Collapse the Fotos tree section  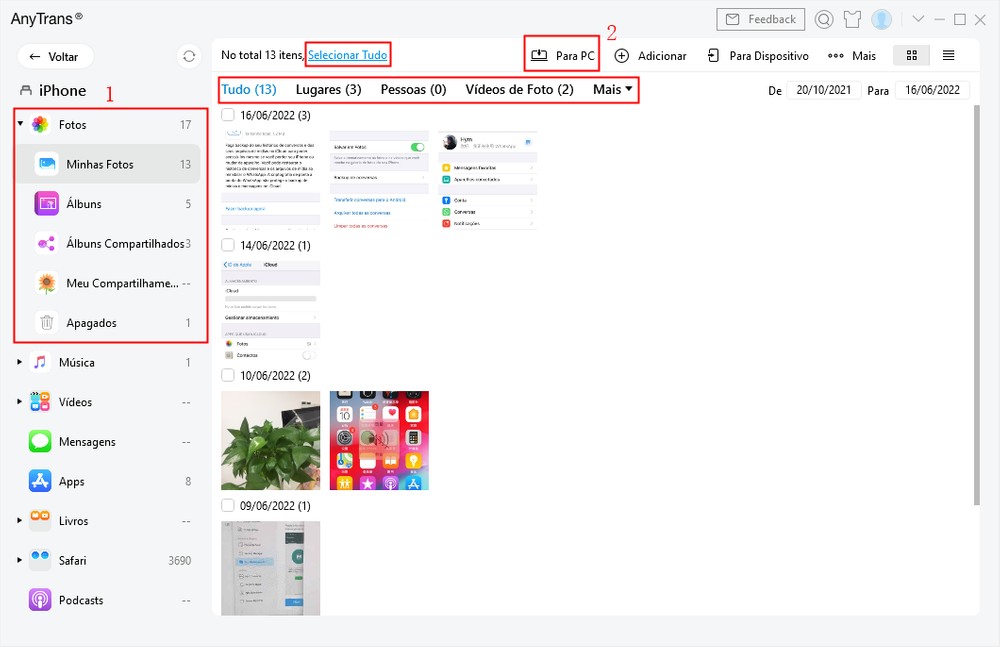click(20, 124)
